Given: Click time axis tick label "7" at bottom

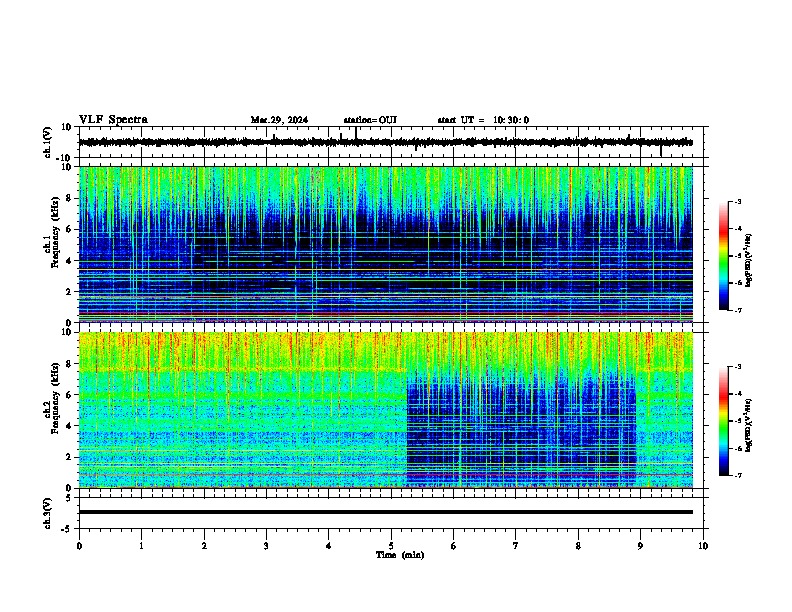Looking at the screenshot, I should pos(516,545).
